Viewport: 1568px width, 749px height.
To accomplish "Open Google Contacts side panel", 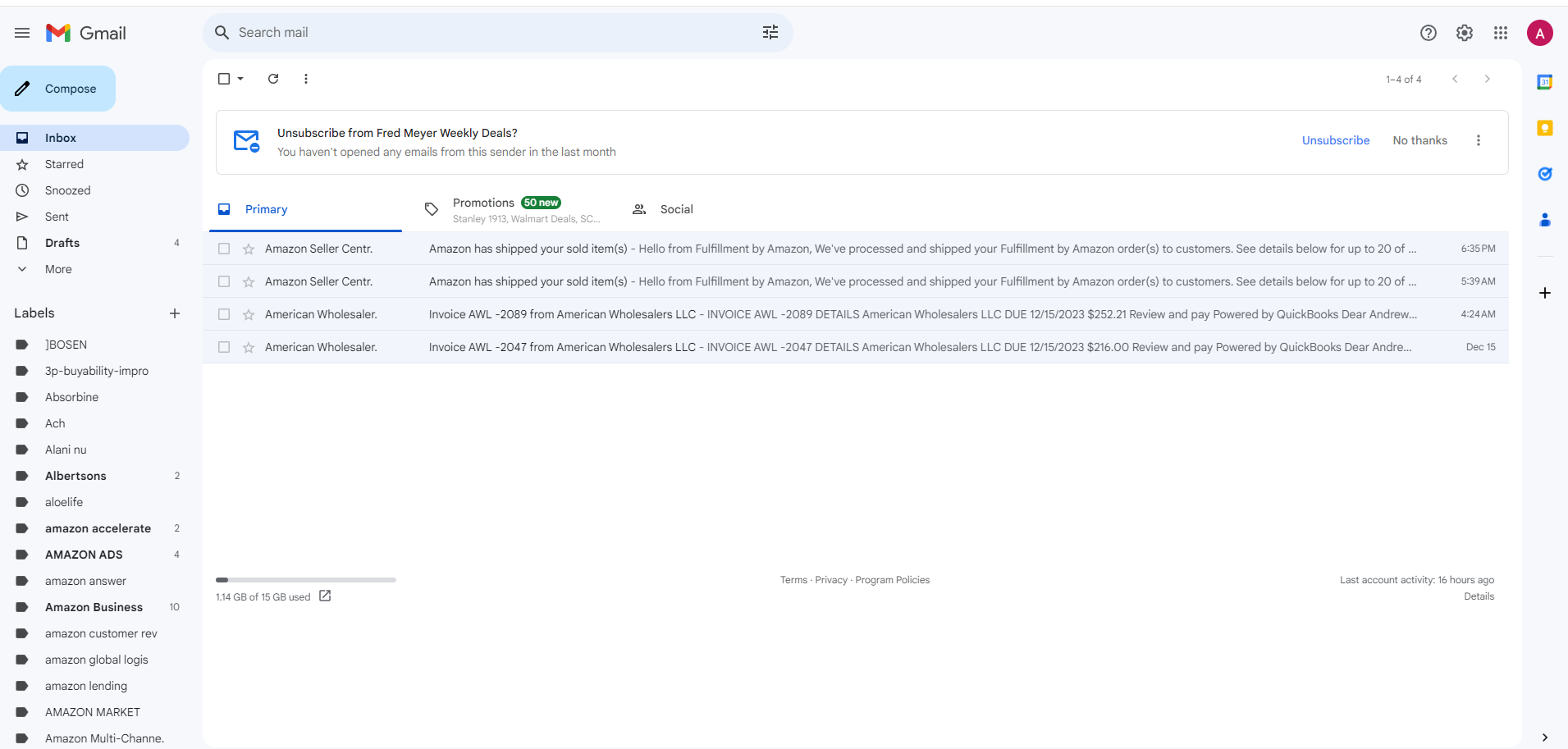I will (1545, 220).
